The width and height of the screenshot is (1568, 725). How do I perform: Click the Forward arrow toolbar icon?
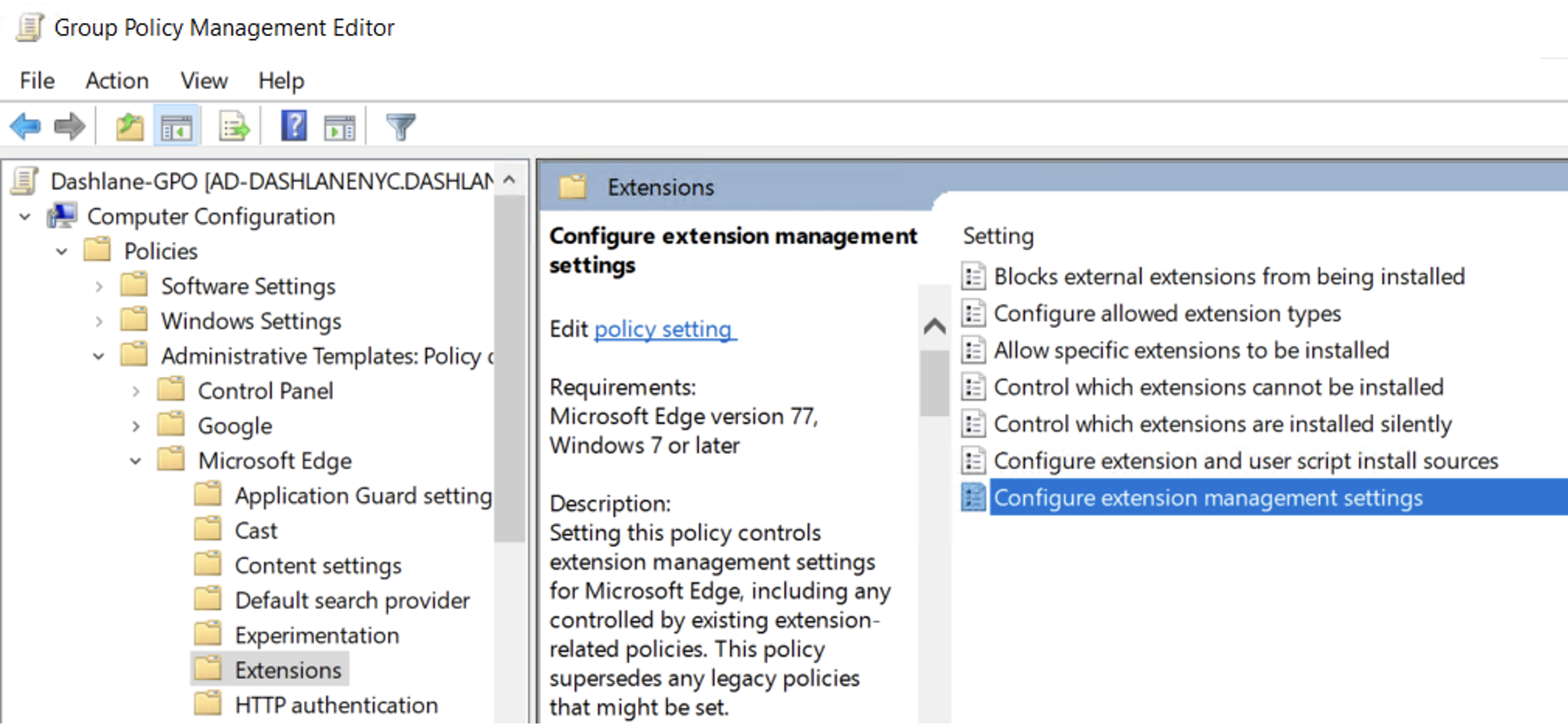[70, 126]
